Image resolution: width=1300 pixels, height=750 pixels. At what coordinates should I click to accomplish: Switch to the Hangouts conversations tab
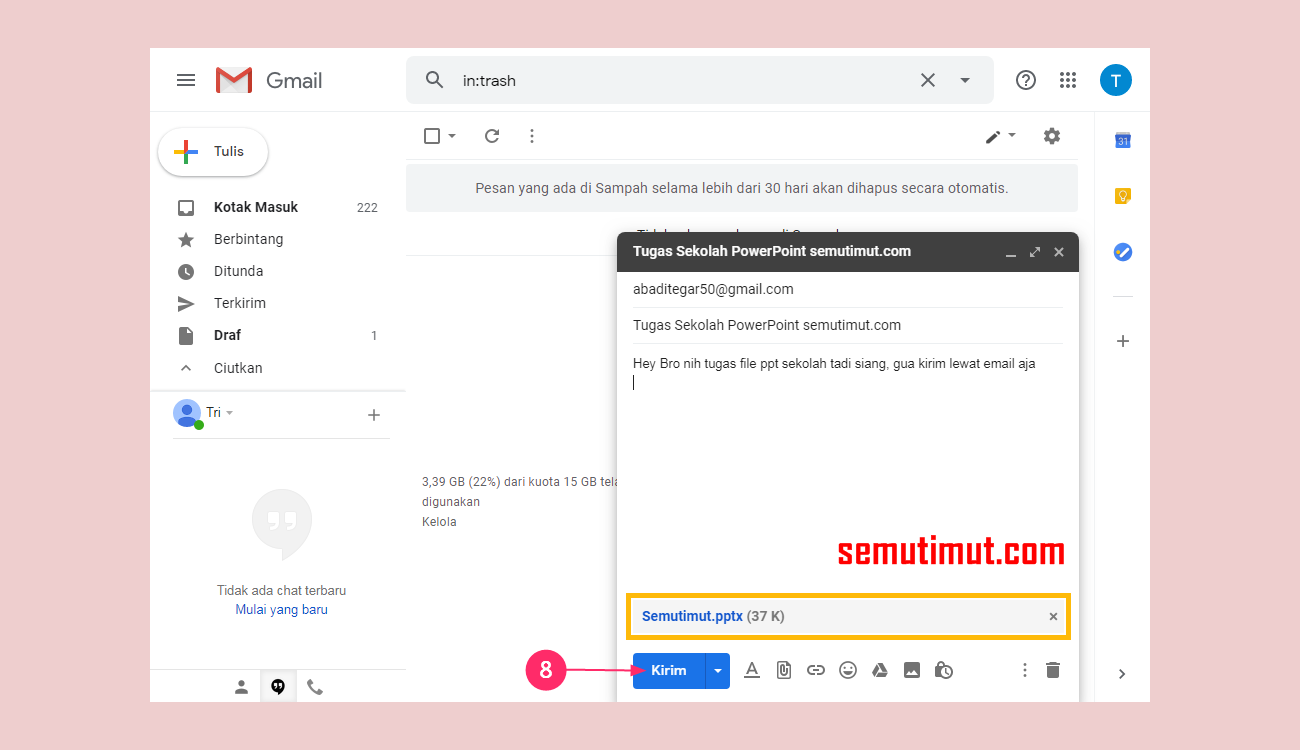278,687
